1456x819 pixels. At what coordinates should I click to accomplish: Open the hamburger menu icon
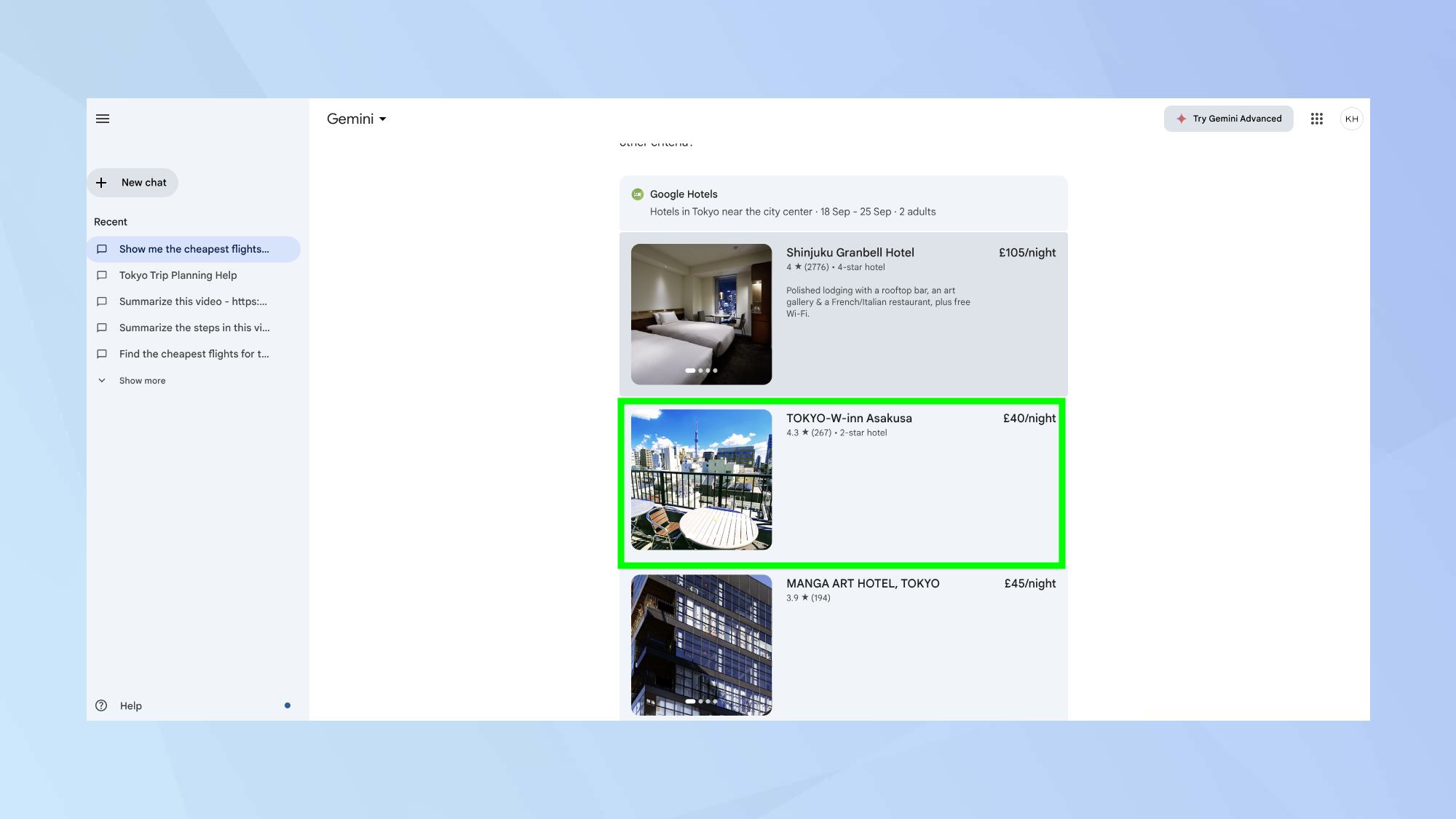click(103, 118)
